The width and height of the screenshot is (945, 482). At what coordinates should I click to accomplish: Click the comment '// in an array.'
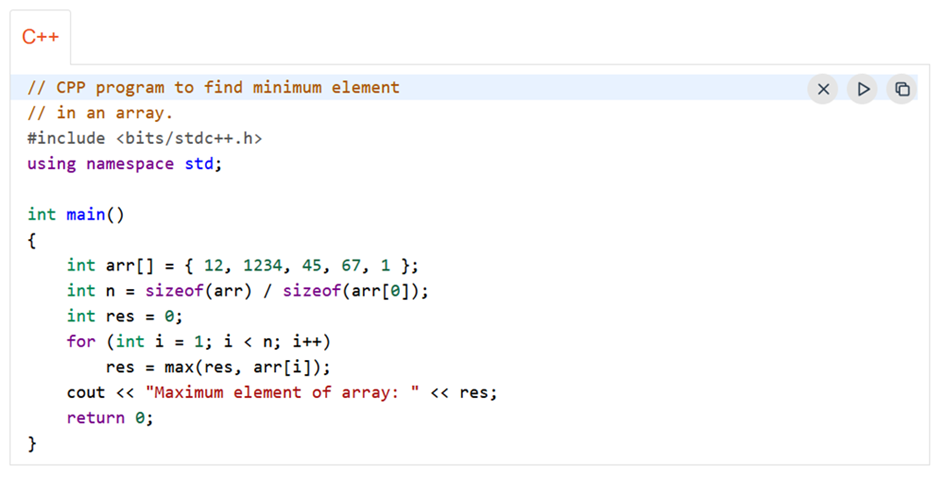(100, 113)
